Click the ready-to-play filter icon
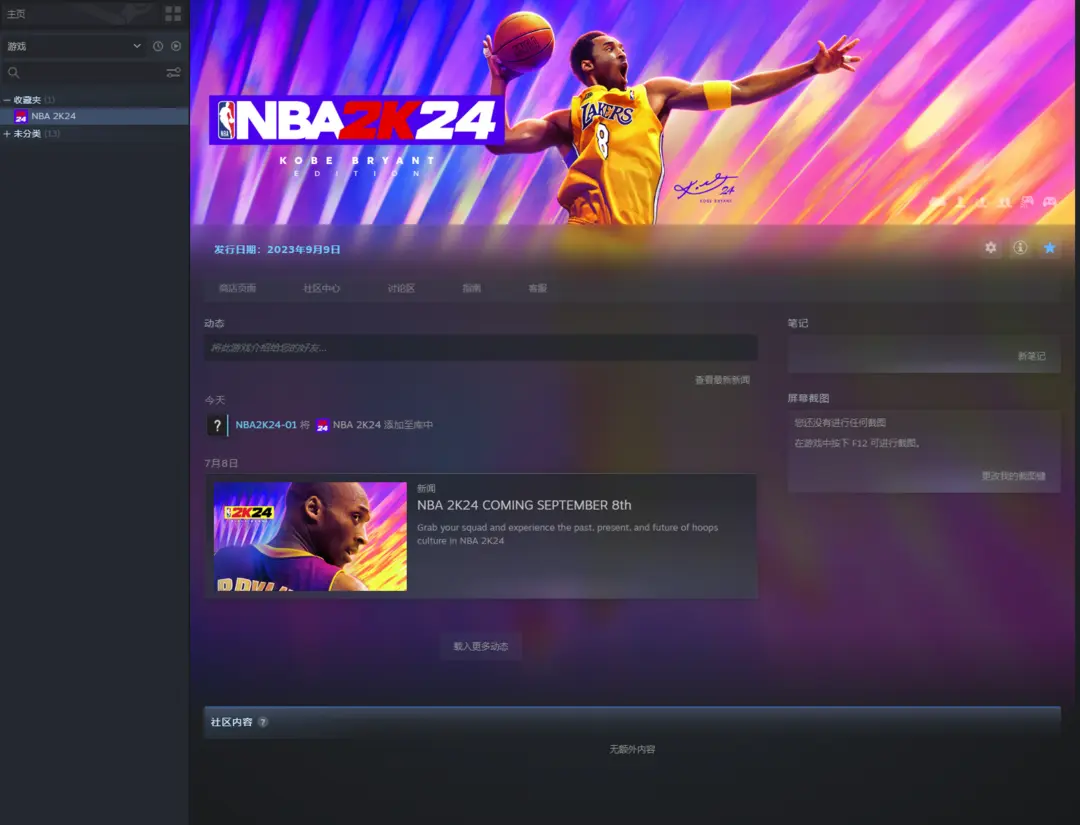The width and height of the screenshot is (1080, 825). click(176, 46)
